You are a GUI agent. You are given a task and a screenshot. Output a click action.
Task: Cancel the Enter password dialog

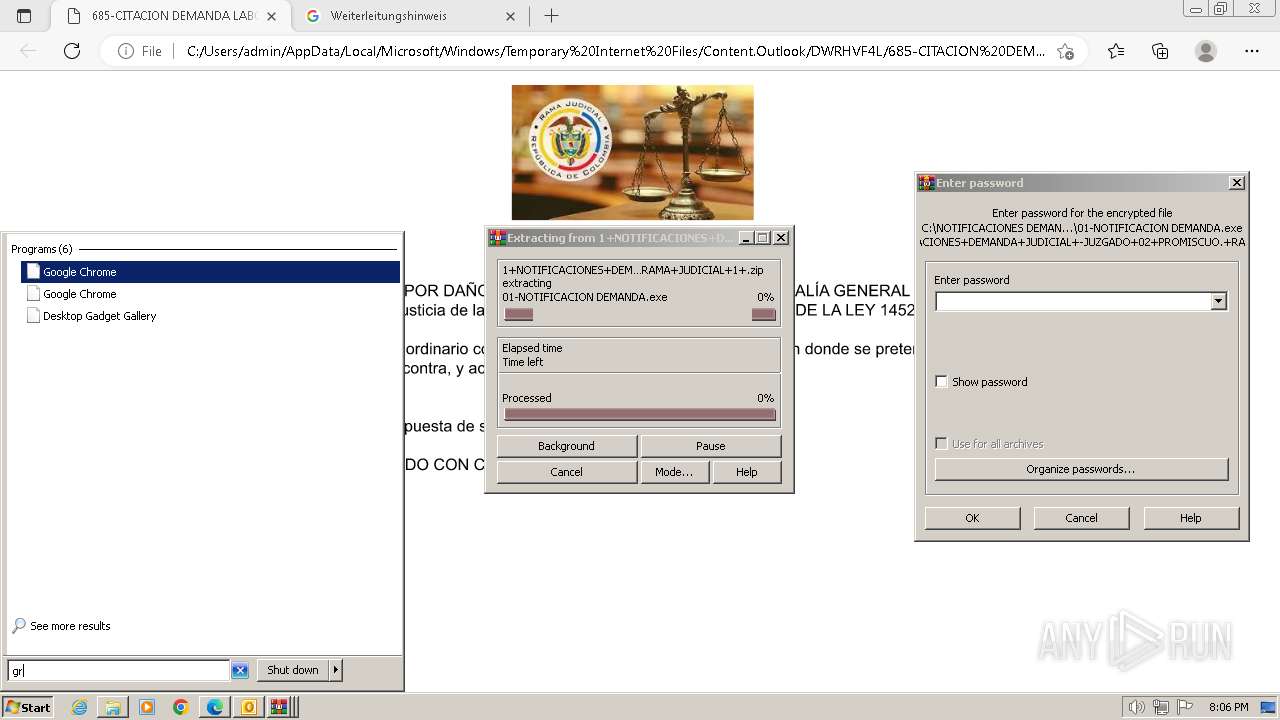point(1081,518)
